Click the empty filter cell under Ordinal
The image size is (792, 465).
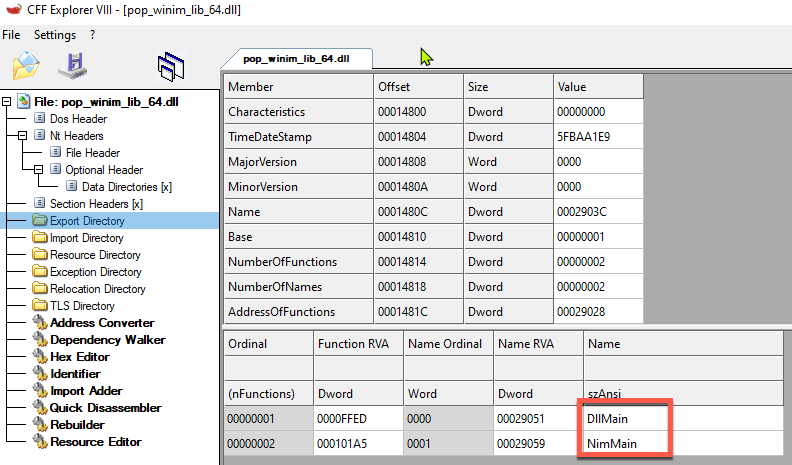(268, 369)
